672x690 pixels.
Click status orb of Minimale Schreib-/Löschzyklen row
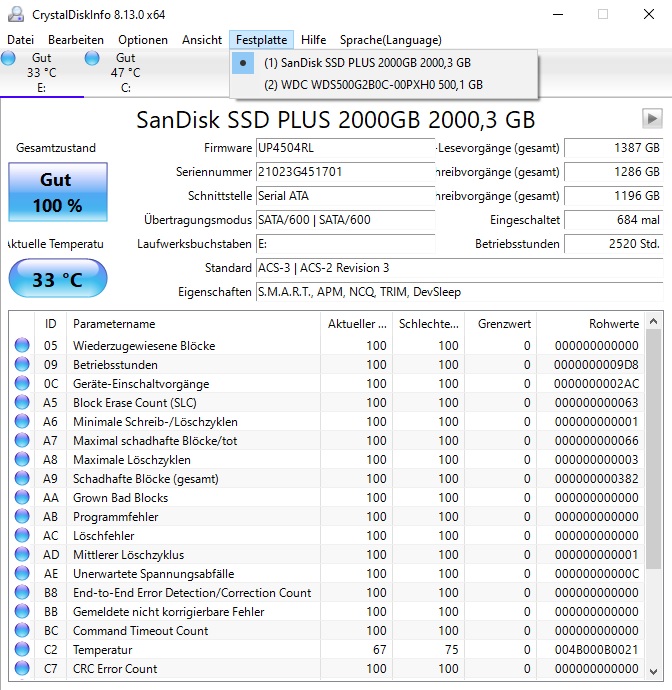(22, 421)
